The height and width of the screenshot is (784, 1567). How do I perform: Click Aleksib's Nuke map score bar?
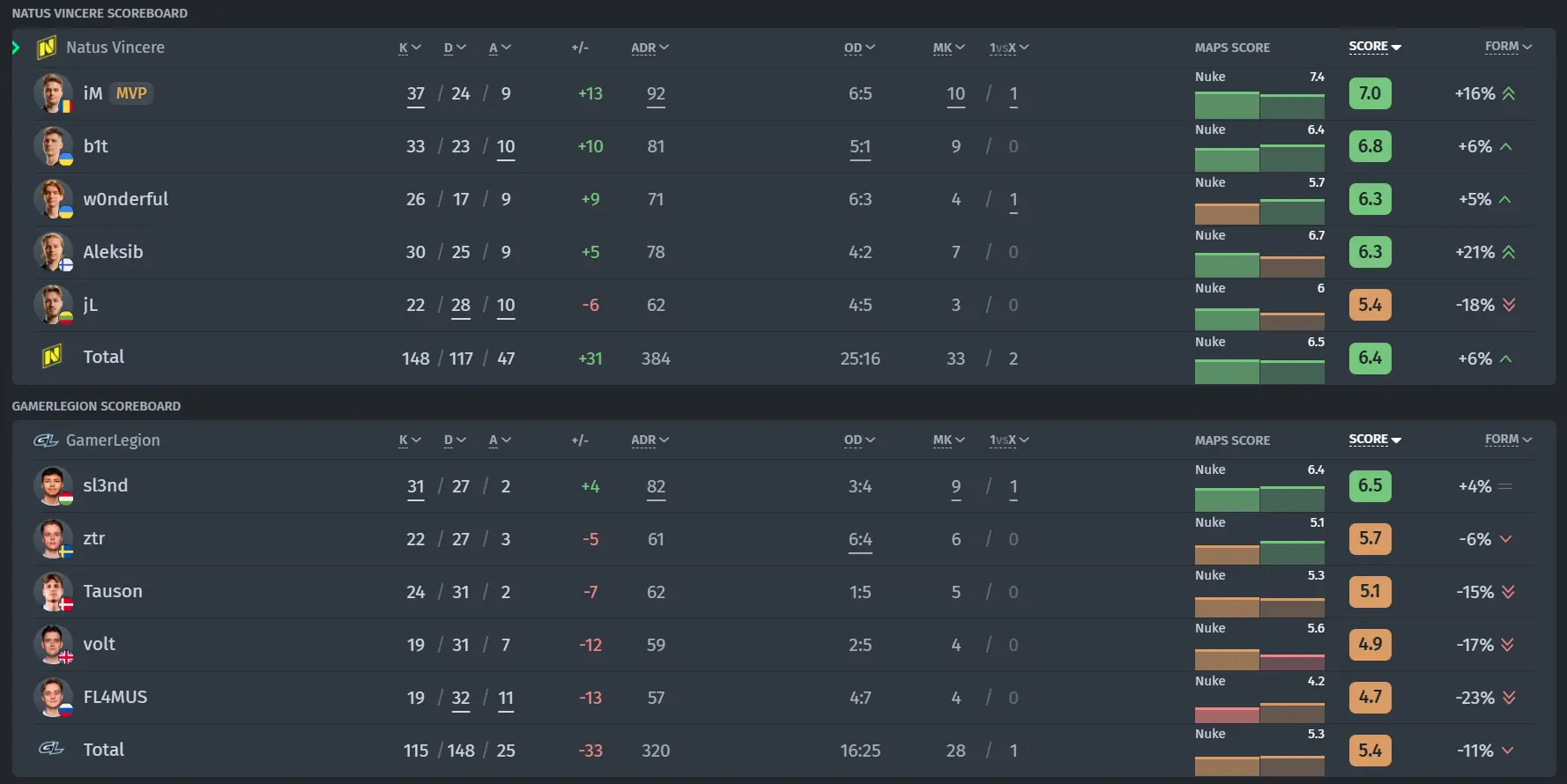coord(1259,264)
